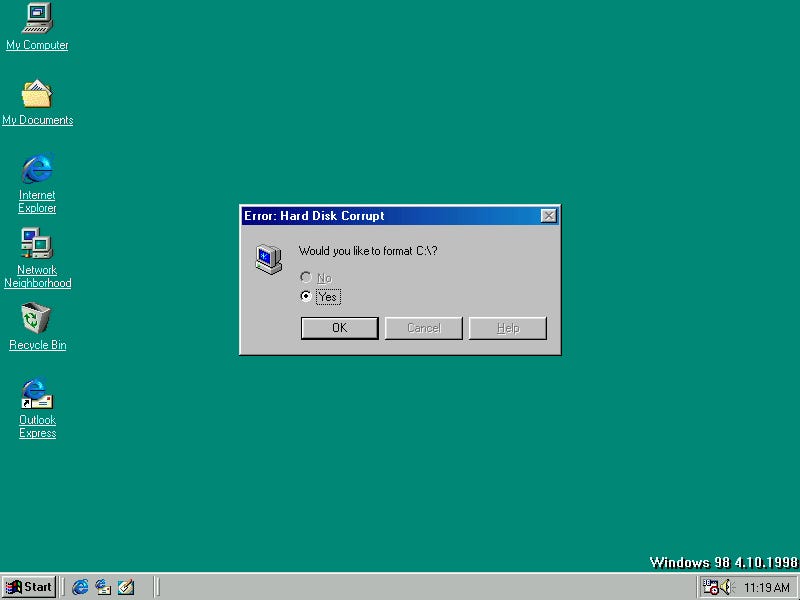Confirm with the OK button
Screen dimensions: 800x600
point(339,328)
